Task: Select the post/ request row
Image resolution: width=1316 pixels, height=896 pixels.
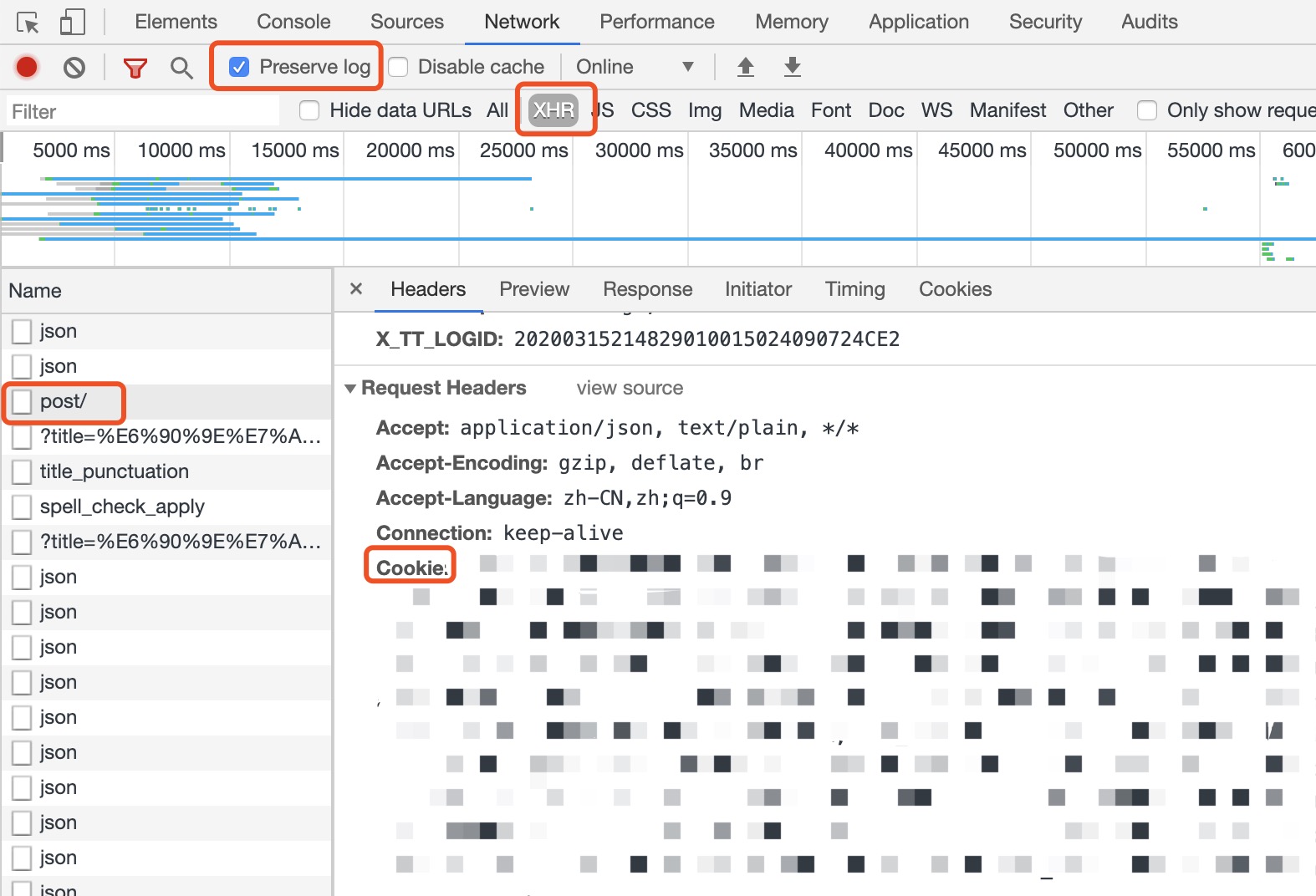Action: [x=166, y=401]
